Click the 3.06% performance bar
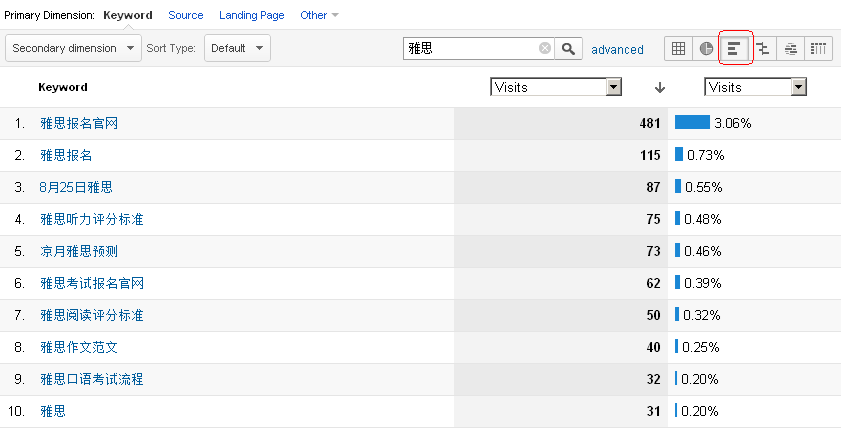This screenshot has width=841, height=431. pos(692,122)
